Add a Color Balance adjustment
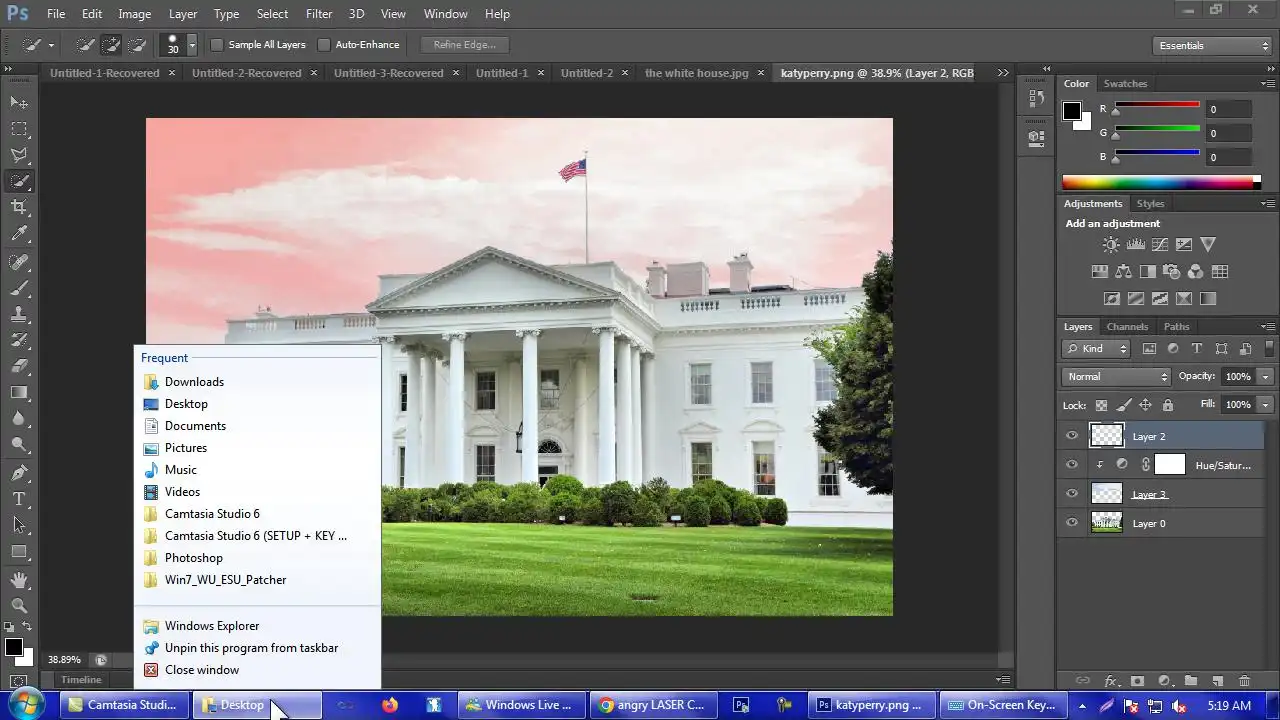 tap(1123, 271)
